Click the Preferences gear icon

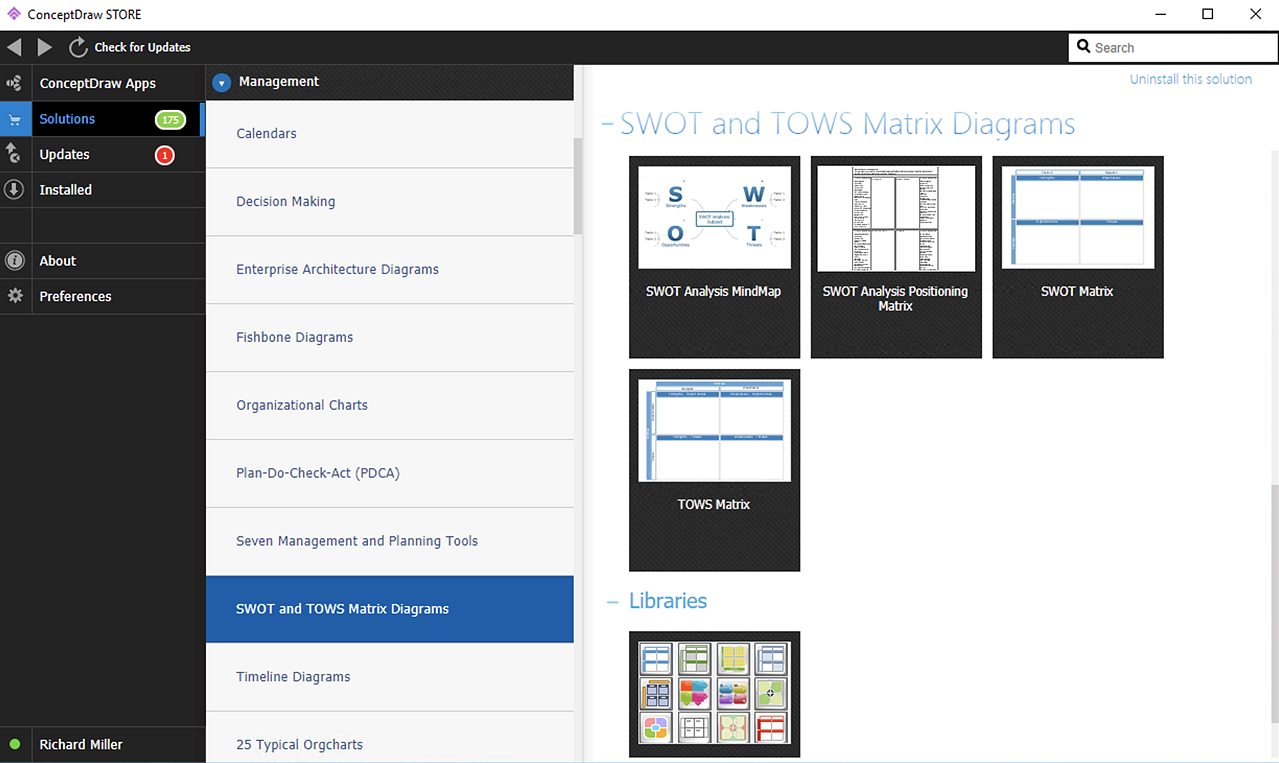[x=14, y=296]
